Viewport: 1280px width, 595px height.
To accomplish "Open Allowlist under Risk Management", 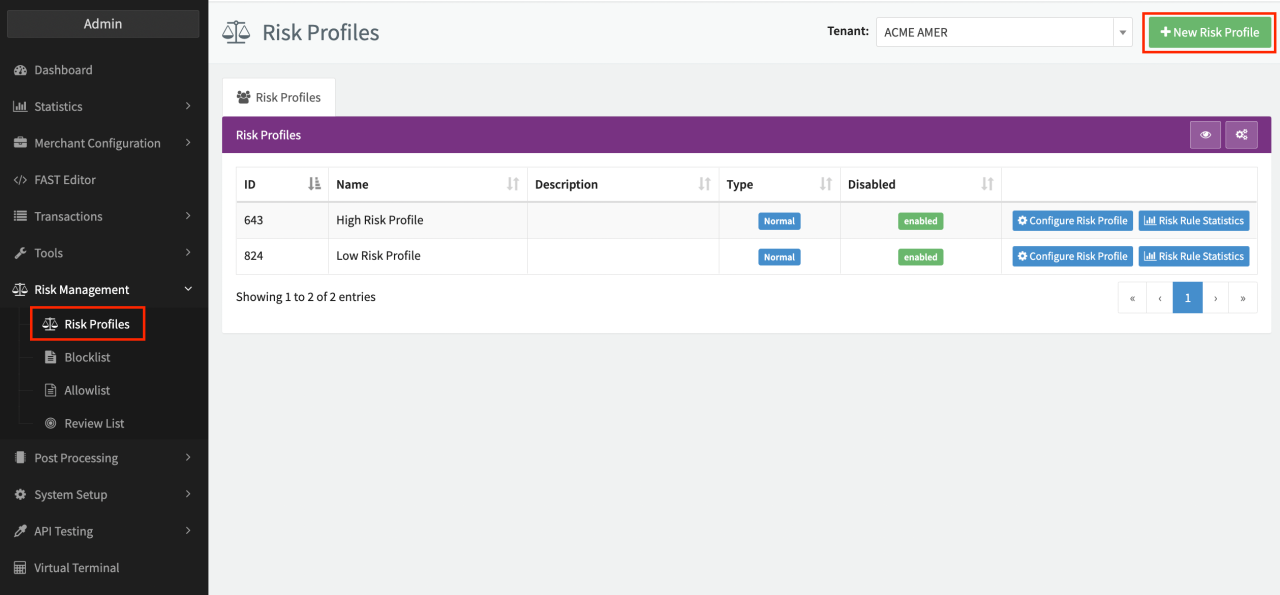I will pos(87,390).
